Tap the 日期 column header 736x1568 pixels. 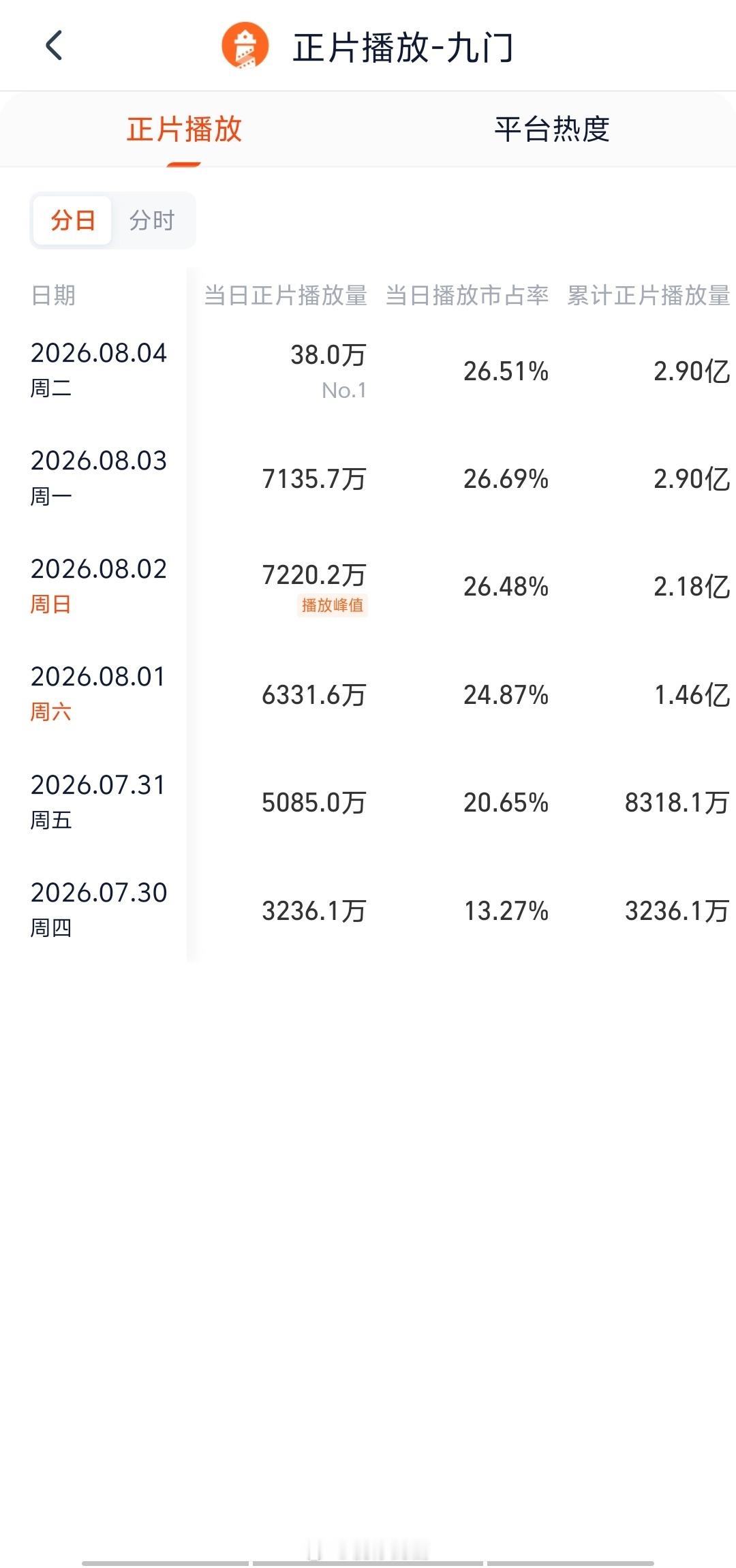pyautogui.click(x=53, y=295)
